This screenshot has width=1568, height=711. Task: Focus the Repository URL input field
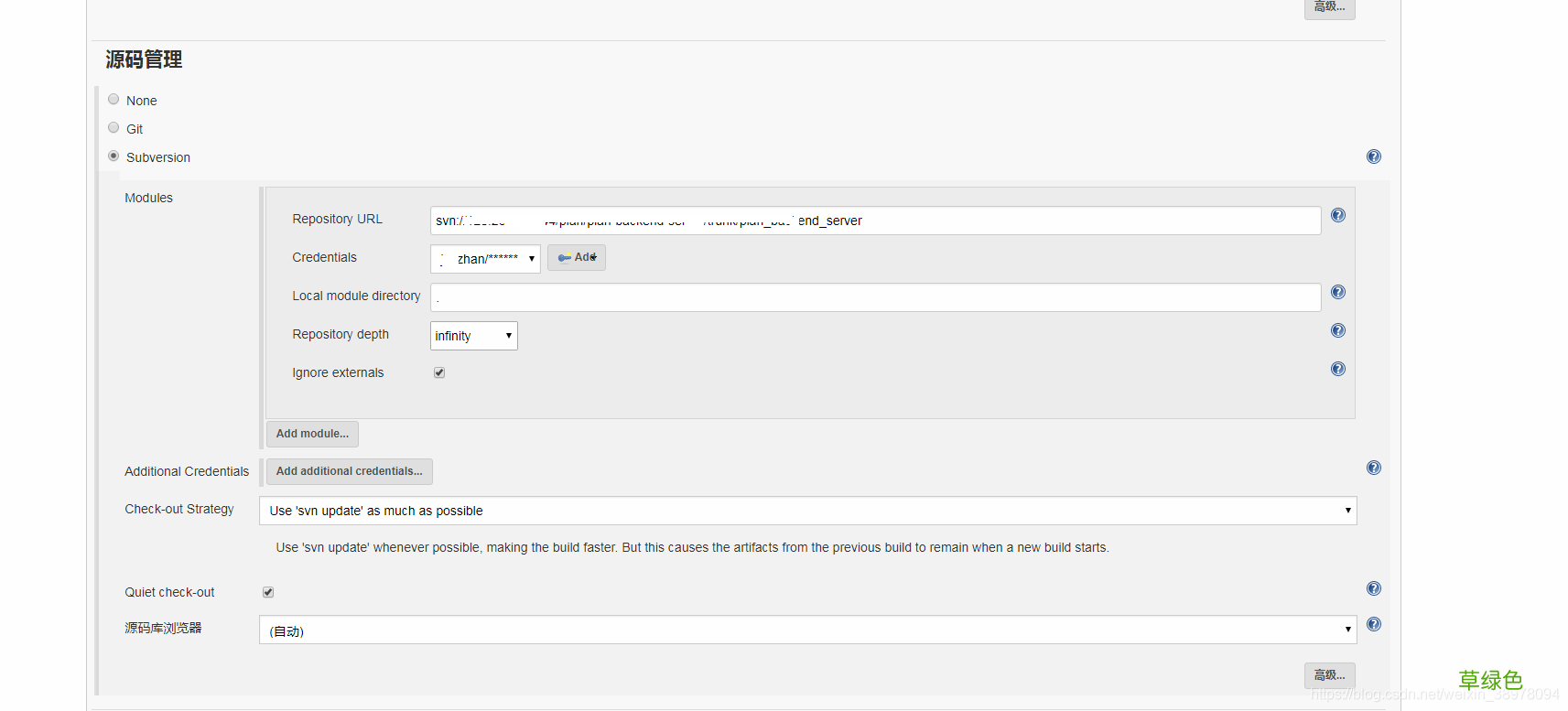click(x=876, y=221)
